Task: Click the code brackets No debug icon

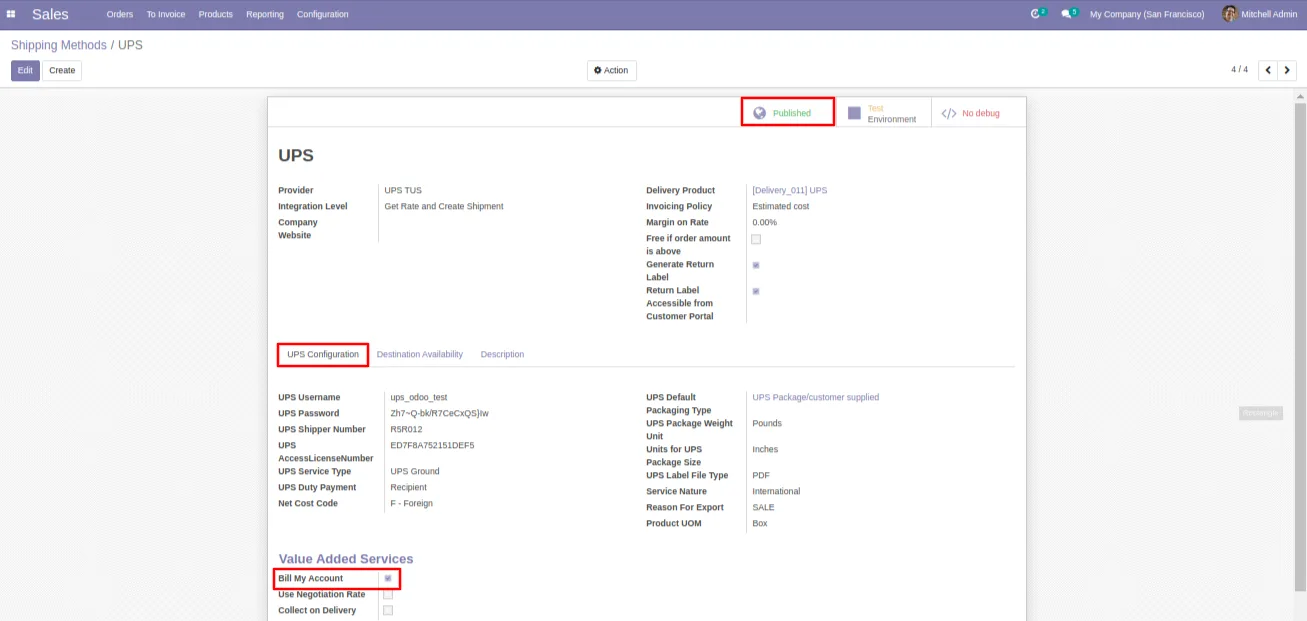Action: 949,113
